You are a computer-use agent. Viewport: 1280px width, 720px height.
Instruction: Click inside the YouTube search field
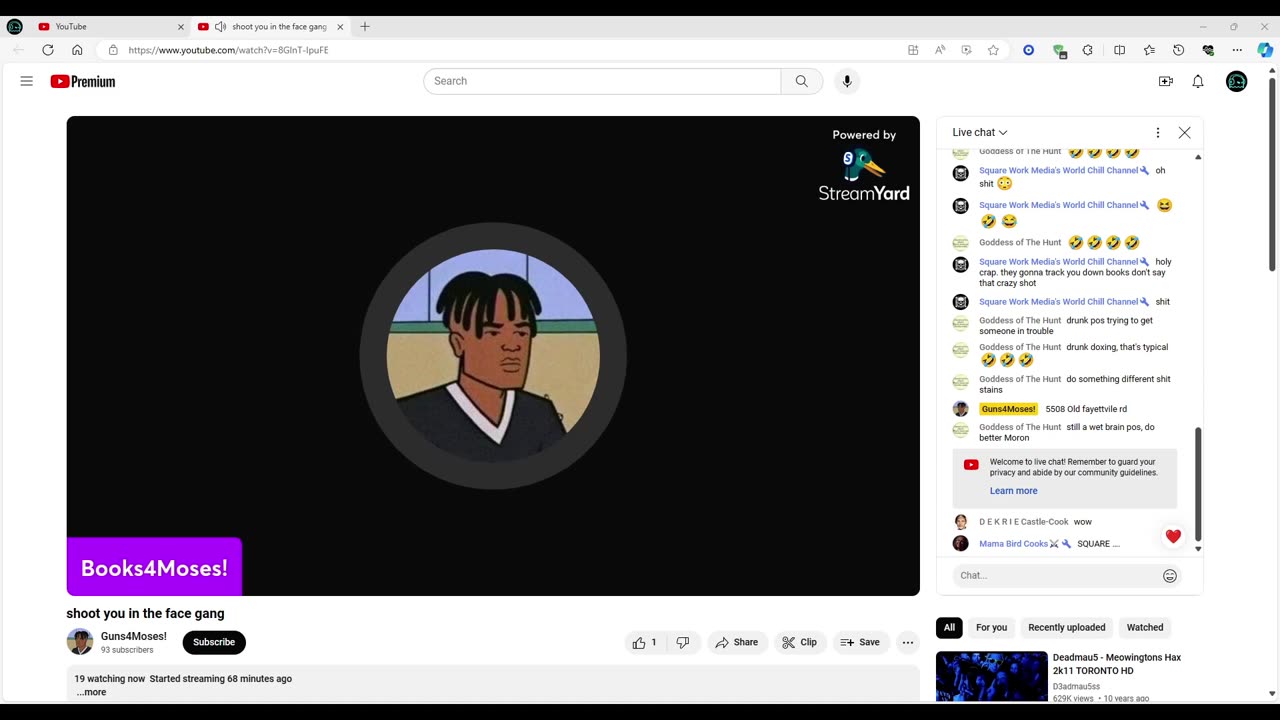(602, 81)
